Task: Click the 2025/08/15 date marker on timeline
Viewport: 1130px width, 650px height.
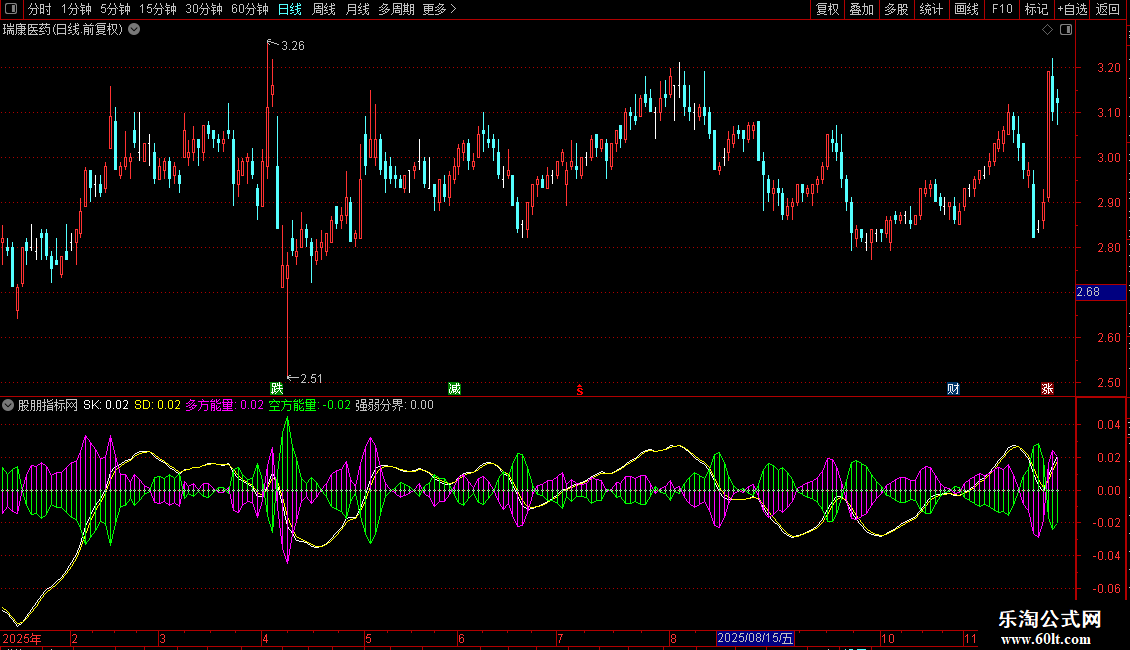Action: click(756, 638)
